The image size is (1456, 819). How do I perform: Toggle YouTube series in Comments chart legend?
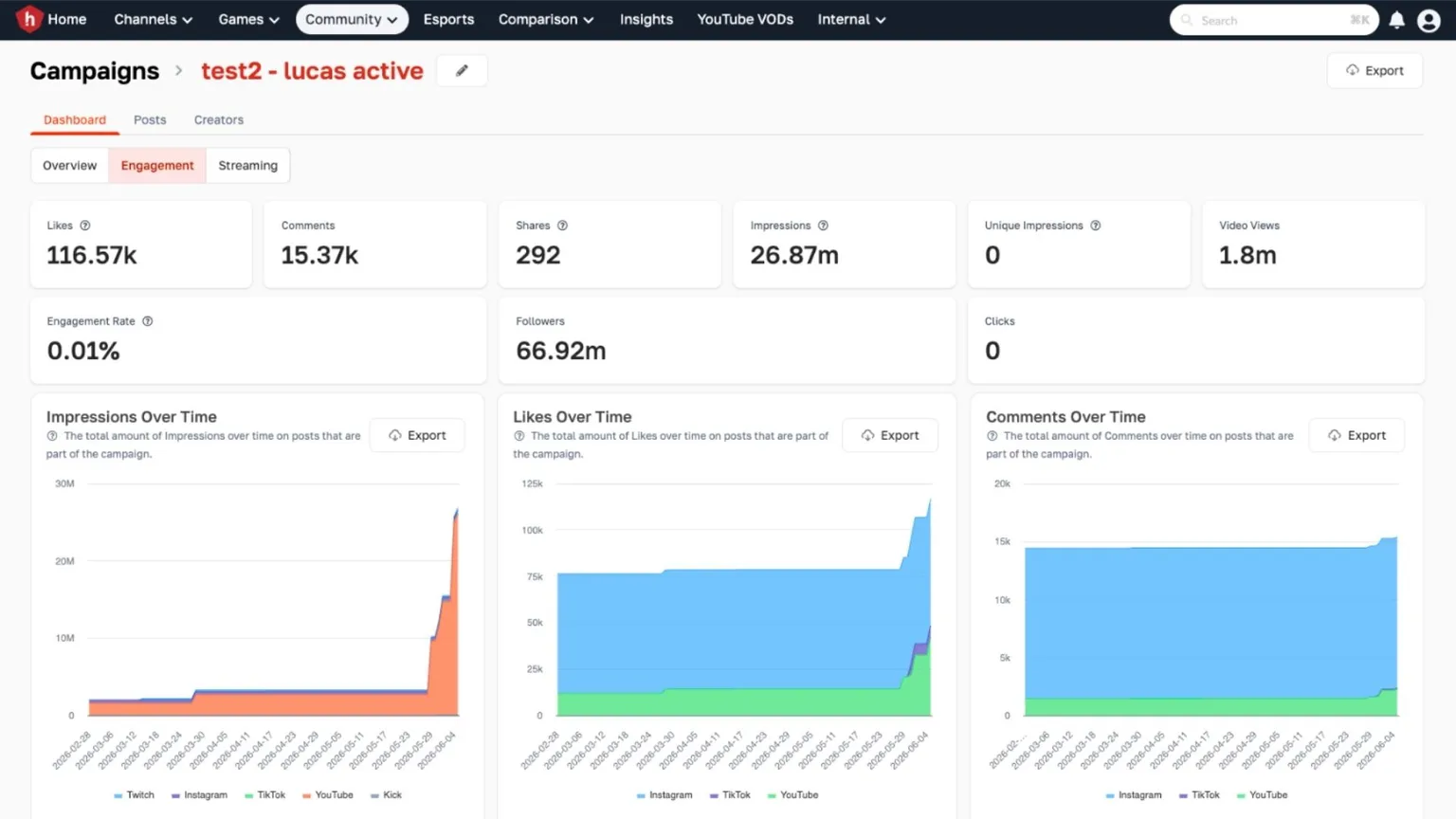(x=1263, y=795)
